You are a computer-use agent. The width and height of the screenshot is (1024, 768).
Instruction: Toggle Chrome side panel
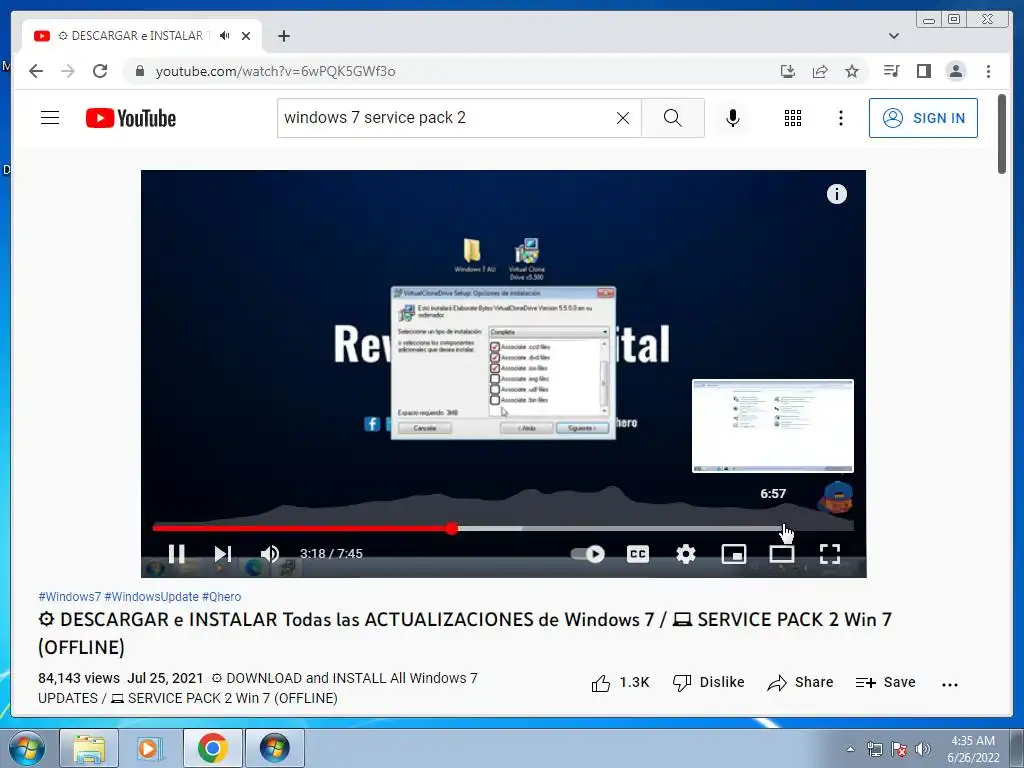tap(923, 71)
